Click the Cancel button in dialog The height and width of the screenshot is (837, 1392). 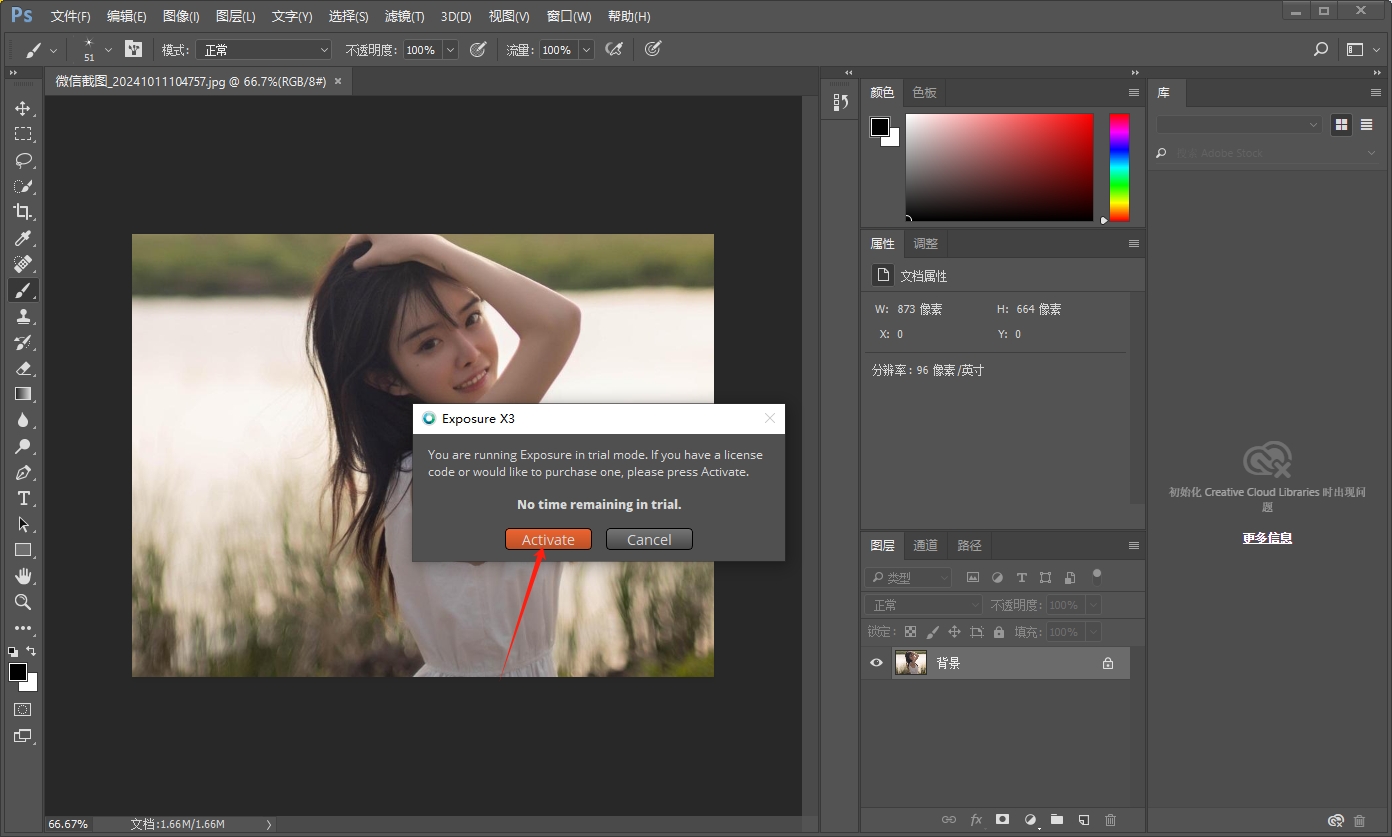click(649, 539)
